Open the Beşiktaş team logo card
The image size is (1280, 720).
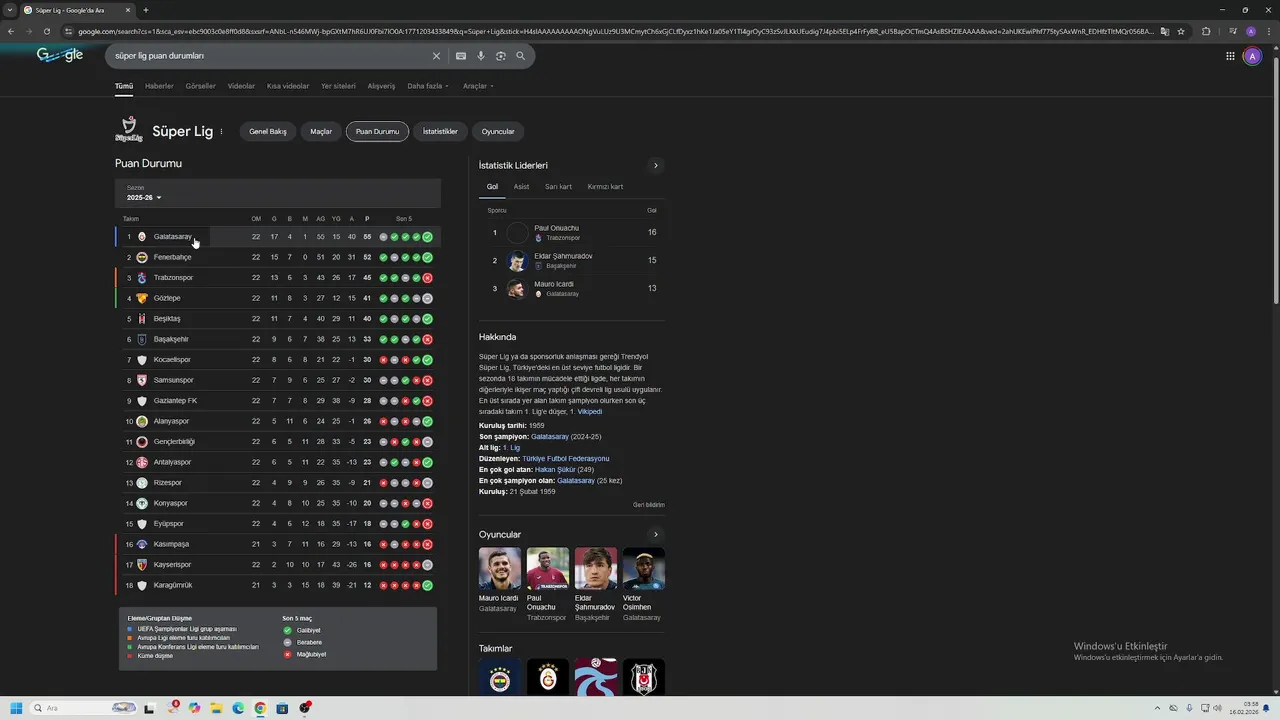point(643,677)
